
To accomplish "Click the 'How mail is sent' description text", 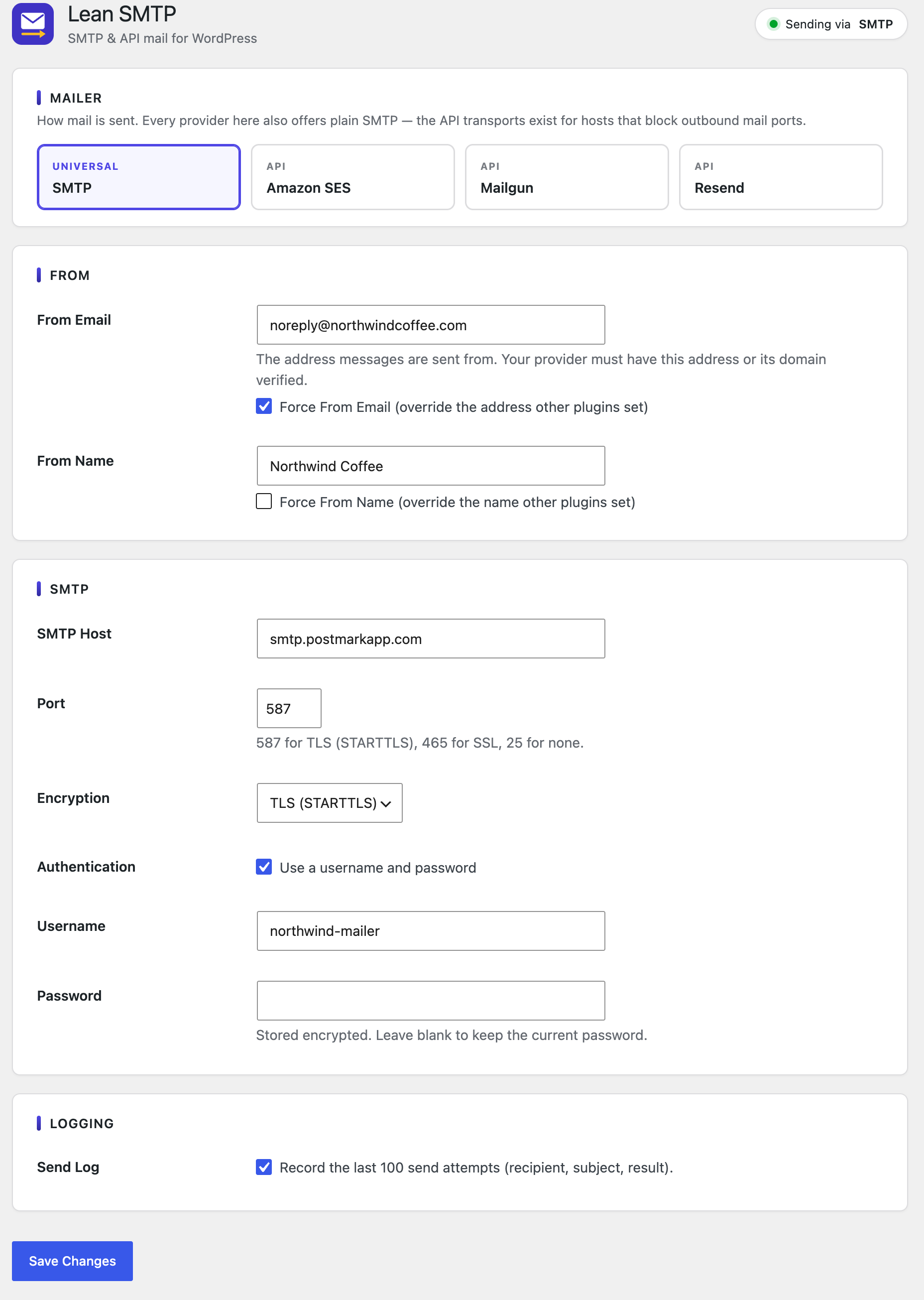I will (x=422, y=121).
